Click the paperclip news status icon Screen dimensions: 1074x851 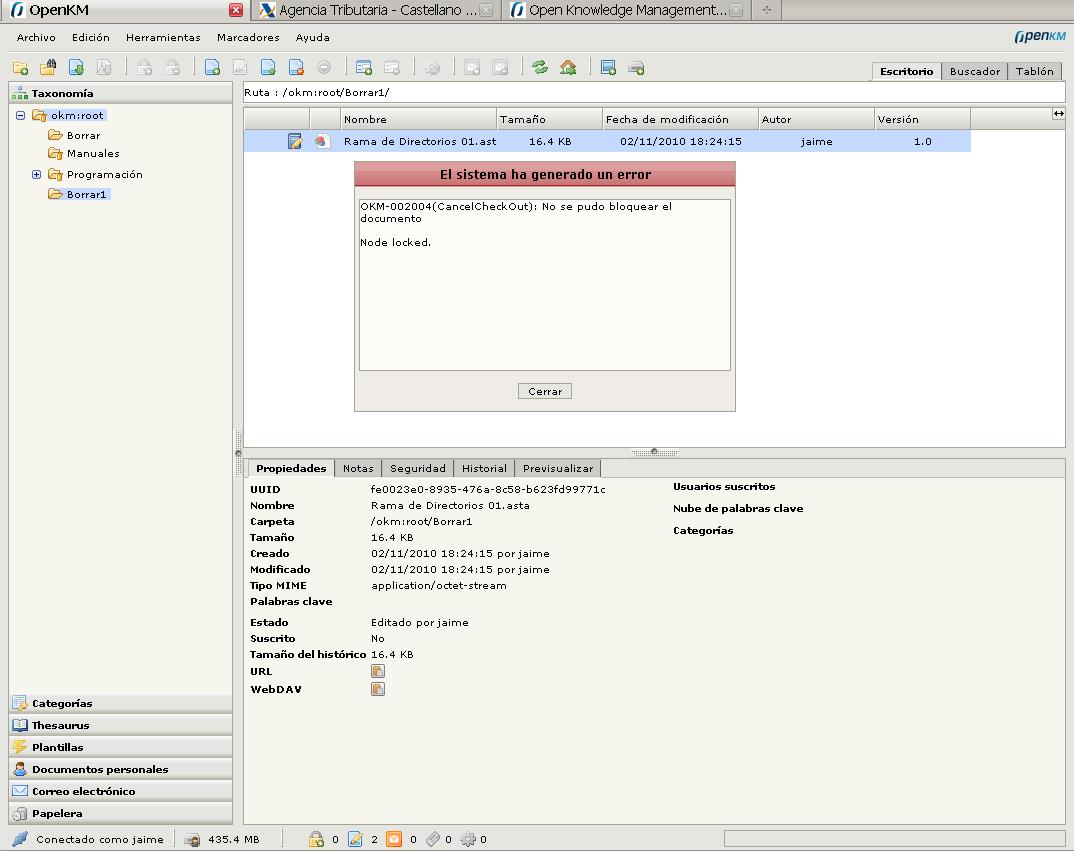point(433,839)
